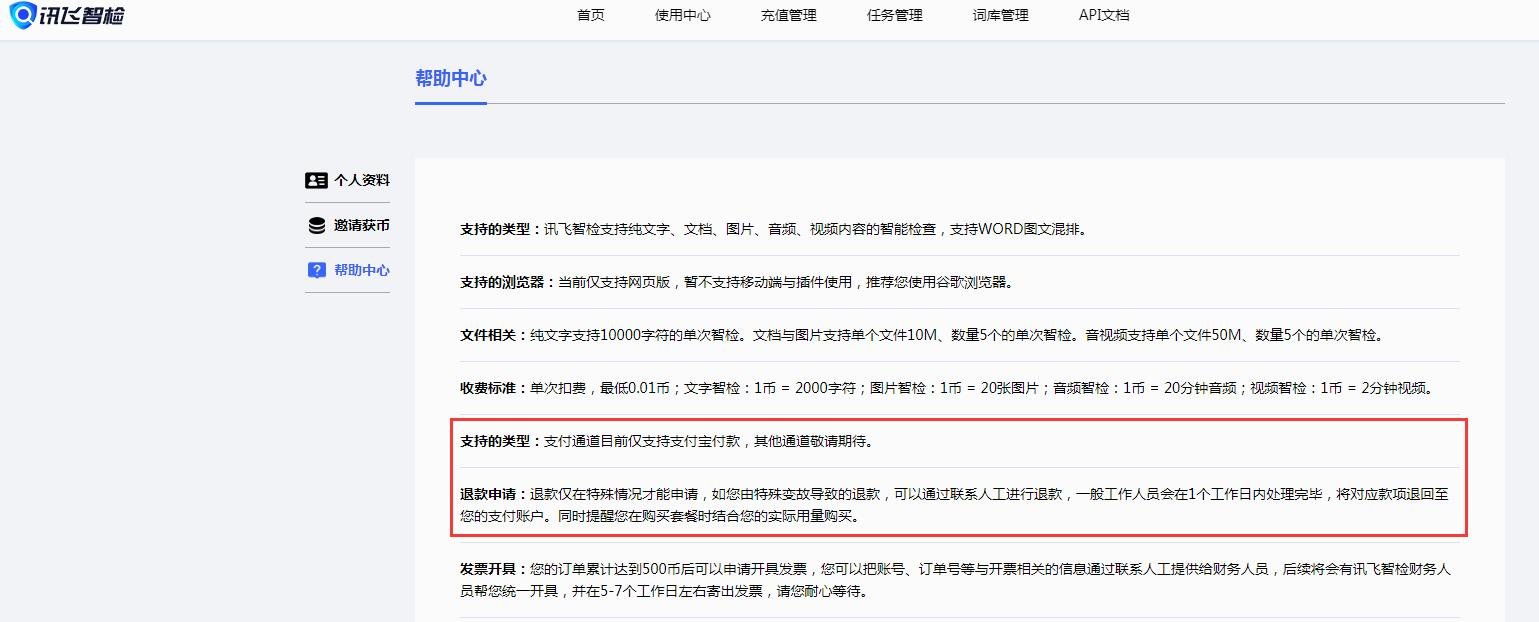Open 充值管理 in the top navigation
This screenshot has height=622, width=1539.
click(x=789, y=15)
